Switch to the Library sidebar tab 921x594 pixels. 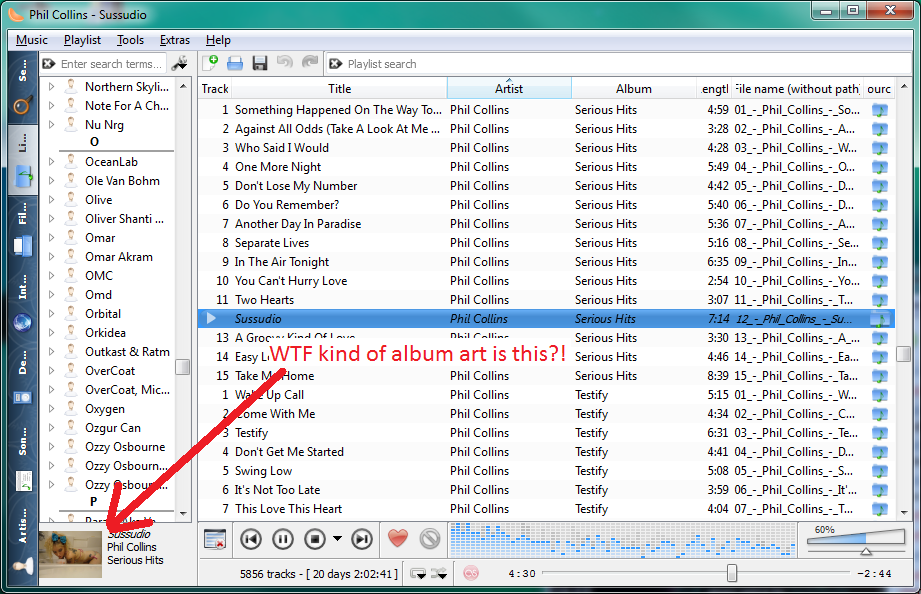pyautogui.click(x=23, y=159)
